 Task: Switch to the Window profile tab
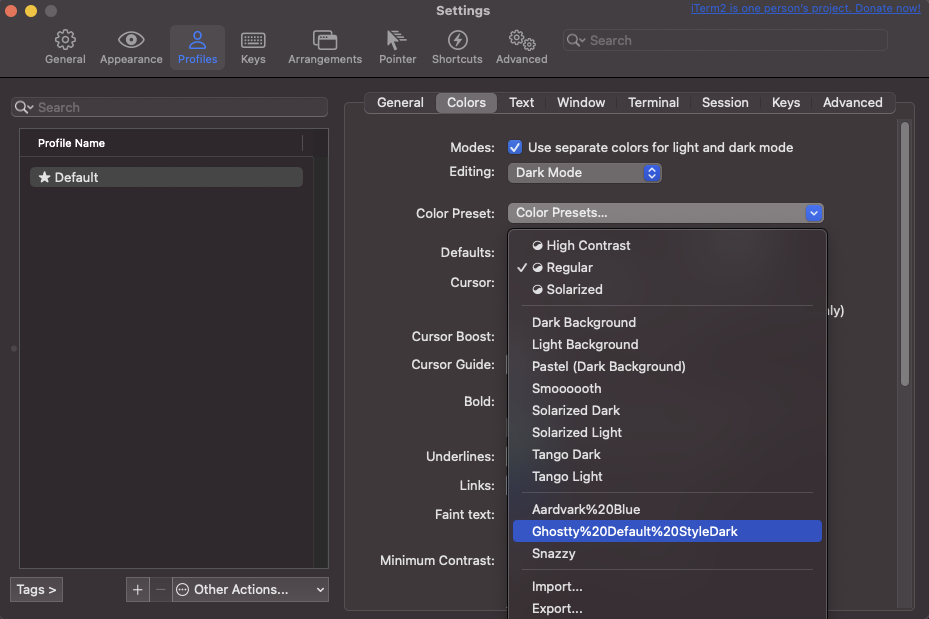581,102
